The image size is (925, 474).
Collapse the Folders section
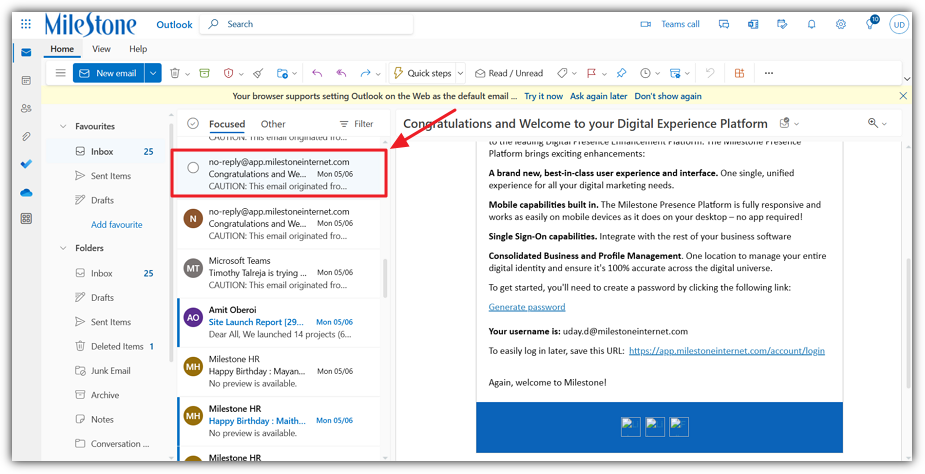[63, 248]
